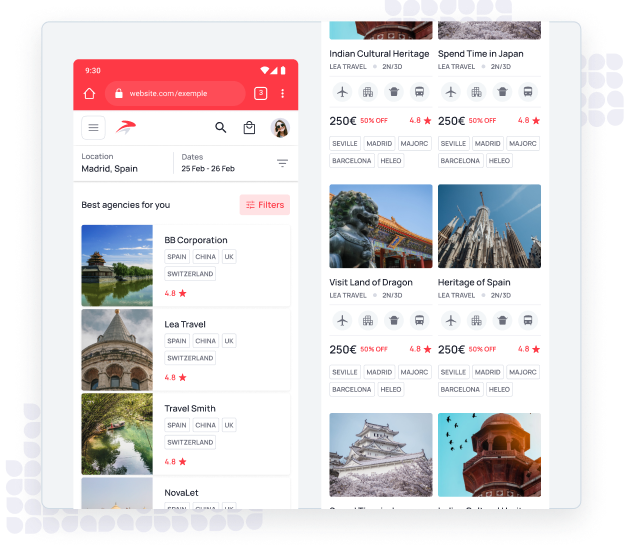Image resolution: width=643 pixels, height=548 pixels.
Task: Click the bus icon under Indian Cultural Heritage
Action: (419, 92)
